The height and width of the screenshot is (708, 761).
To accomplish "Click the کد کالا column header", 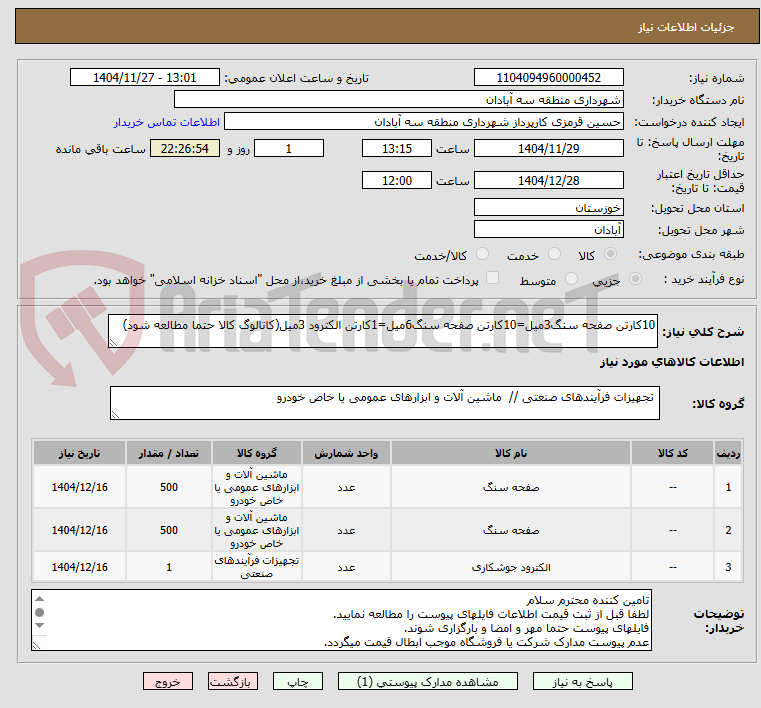I will coord(672,453).
